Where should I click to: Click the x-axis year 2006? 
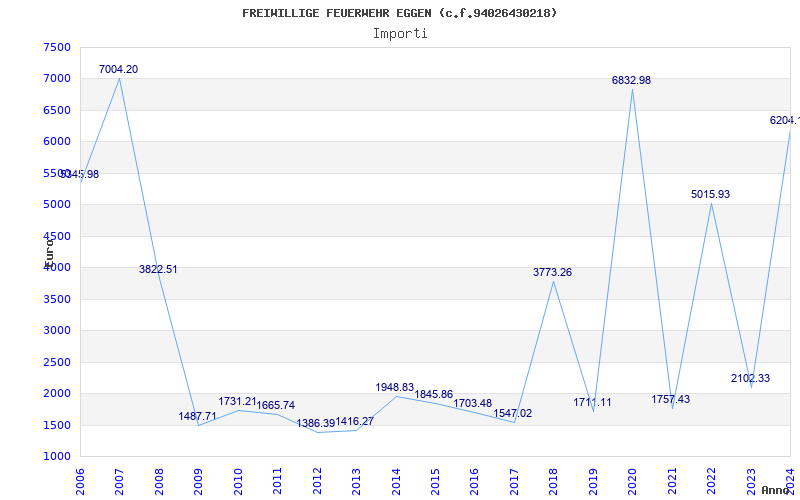(80, 482)
